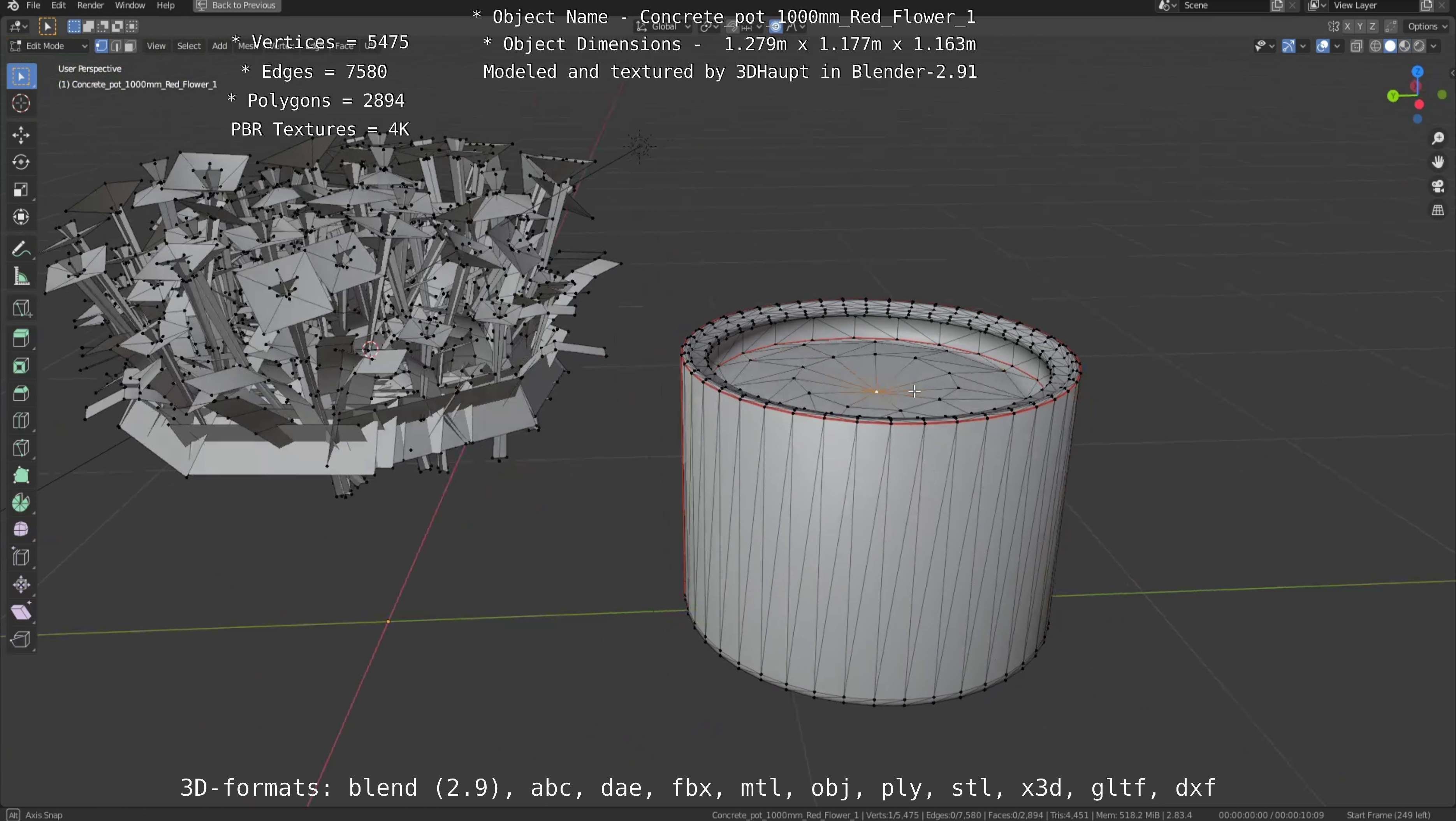
Task: Open the viewport visibility eye dropdown
Action: (x=1264, y=46)
